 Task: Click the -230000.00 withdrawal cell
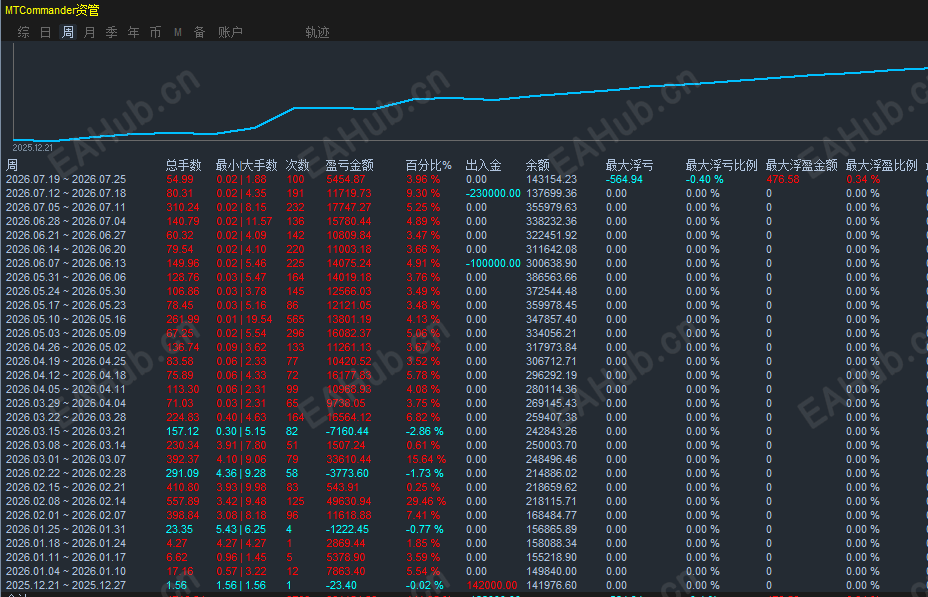coord(493,193)
